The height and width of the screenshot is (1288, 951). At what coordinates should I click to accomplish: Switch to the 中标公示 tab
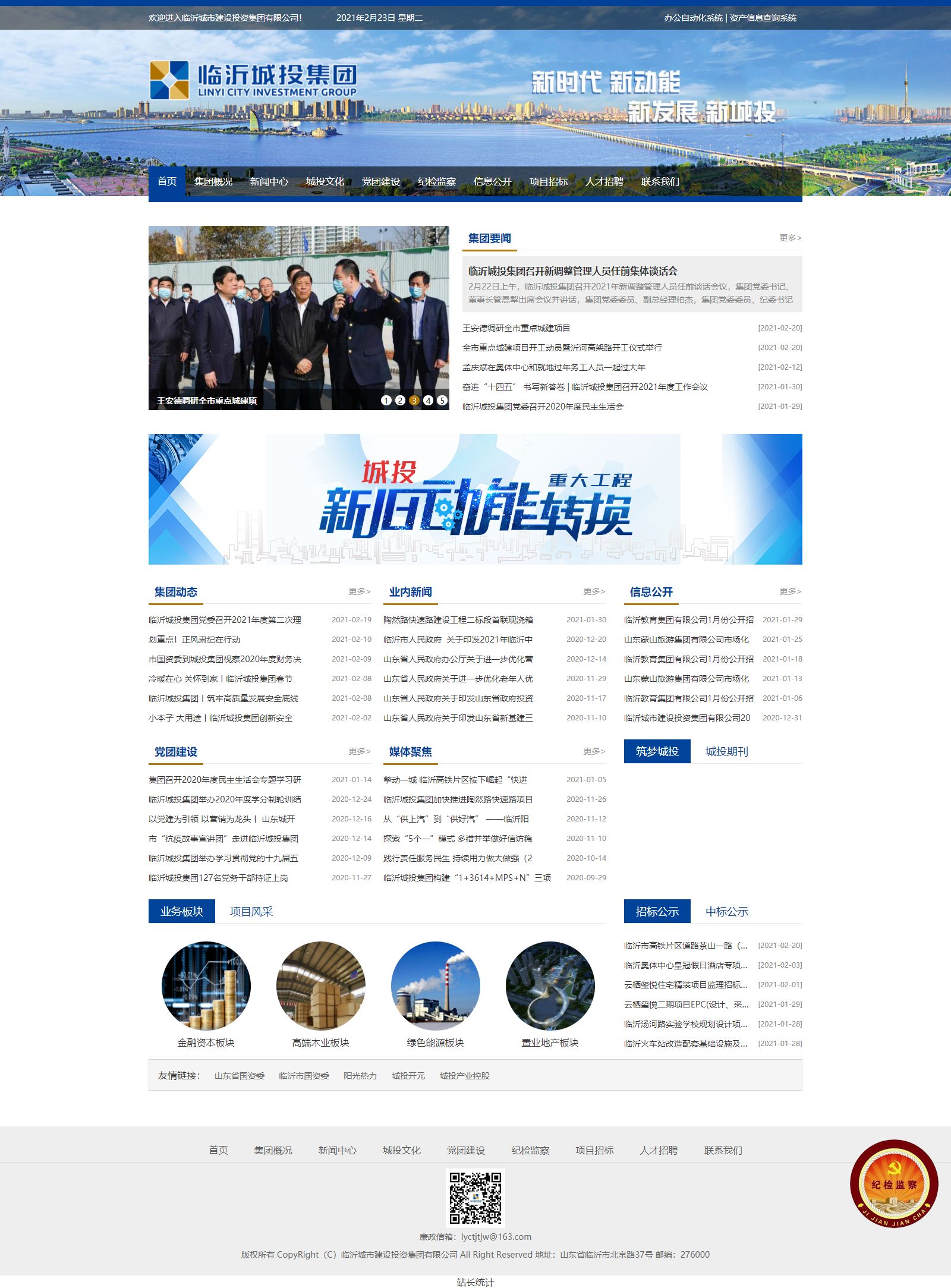tap(727, 911)
